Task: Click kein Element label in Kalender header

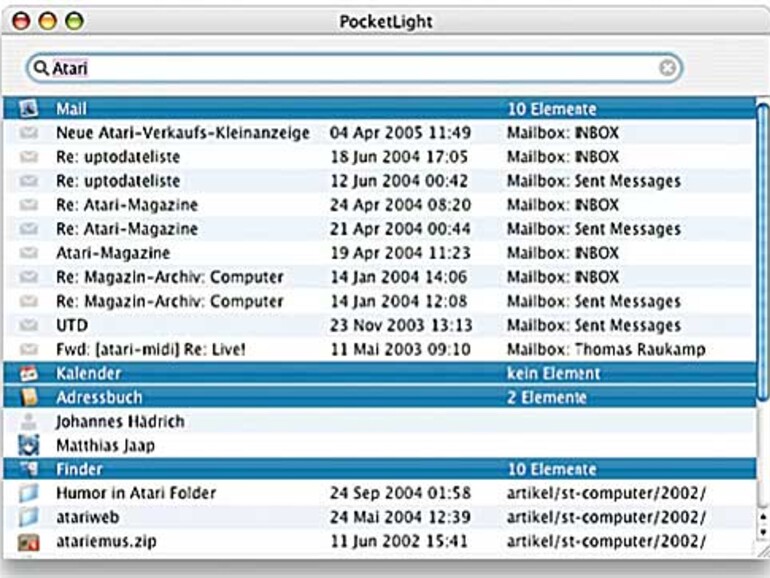Action: coord(553,373)
